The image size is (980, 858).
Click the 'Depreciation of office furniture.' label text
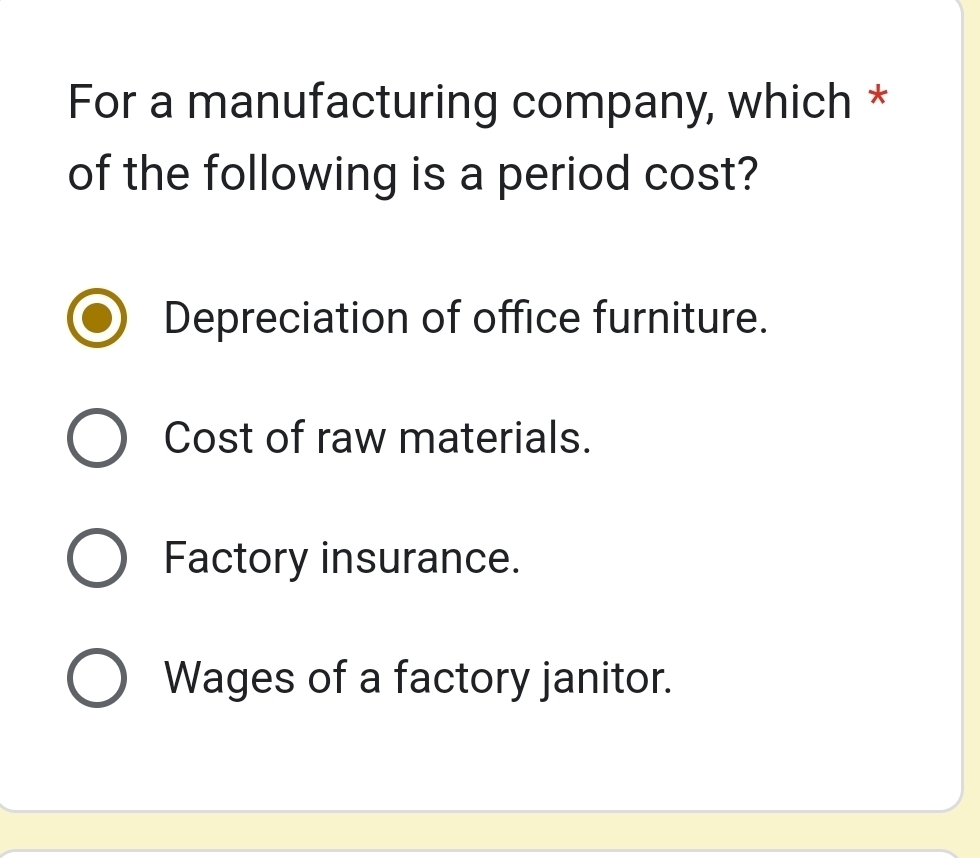(x=466, y=318)
